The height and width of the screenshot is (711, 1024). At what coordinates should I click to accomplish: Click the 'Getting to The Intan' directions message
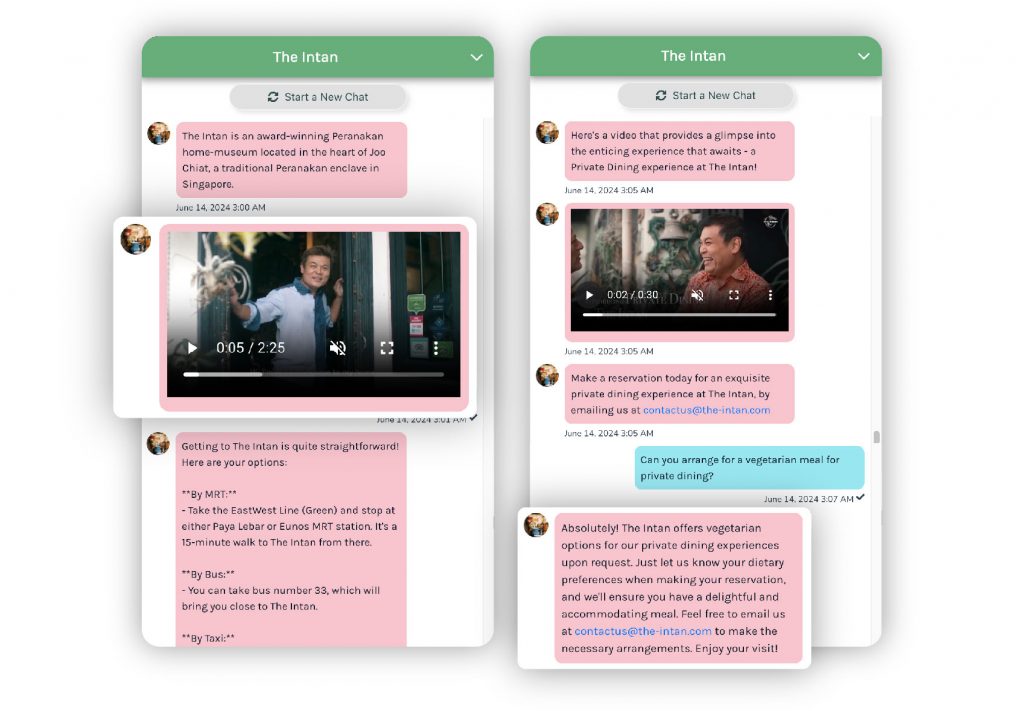coord(291,539)
